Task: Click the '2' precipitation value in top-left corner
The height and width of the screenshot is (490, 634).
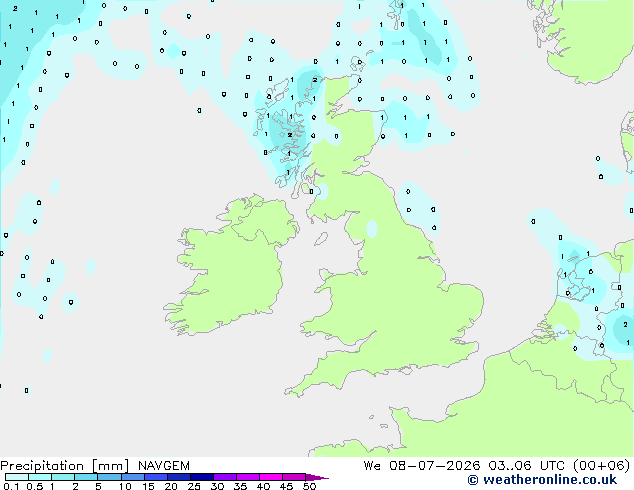Action: 15,8
